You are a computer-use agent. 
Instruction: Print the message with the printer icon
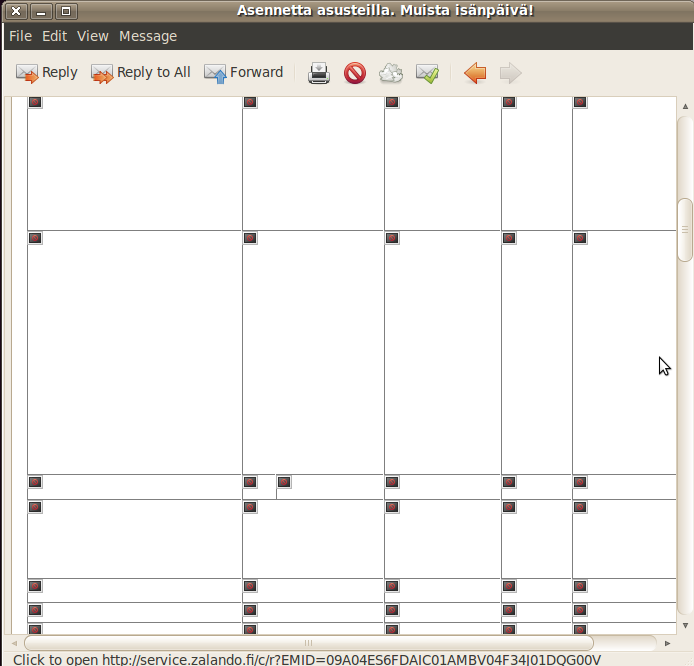pyautogui.click(x=319, y=73)
